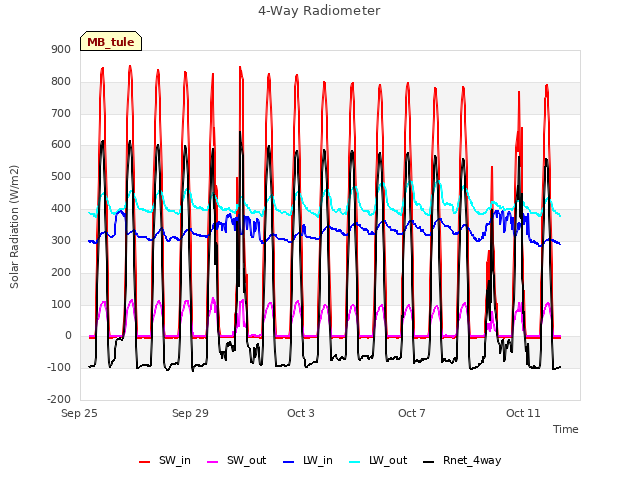This screenshot has height=480, width=640.
Task: Click the Oct 11 date tick label
Action: tap(523, 413)
